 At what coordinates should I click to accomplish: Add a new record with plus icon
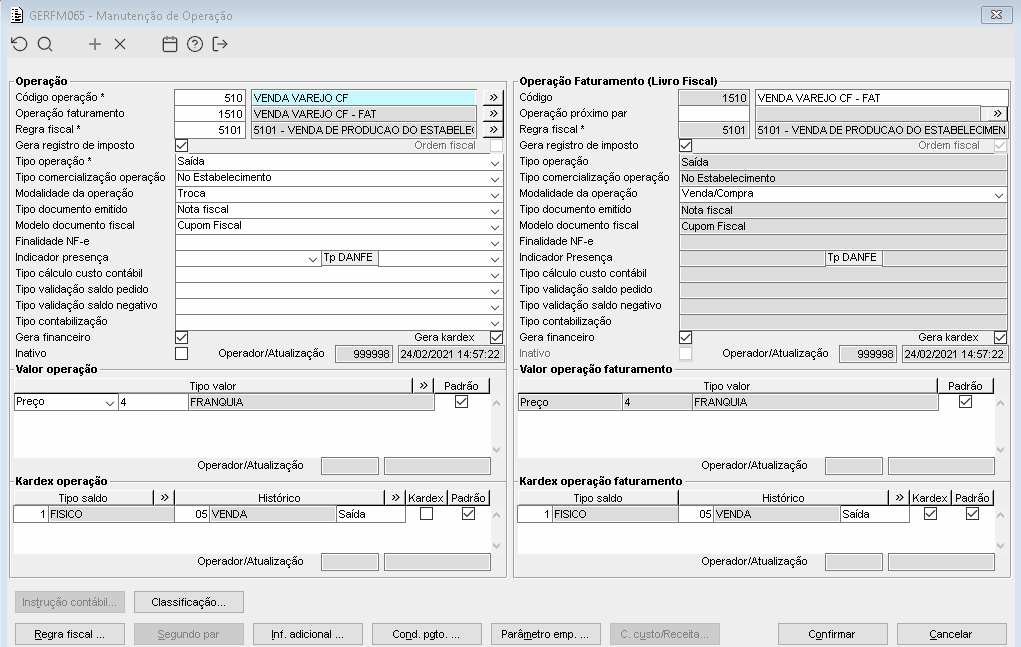pyautogui.click(x=95, y=44)
